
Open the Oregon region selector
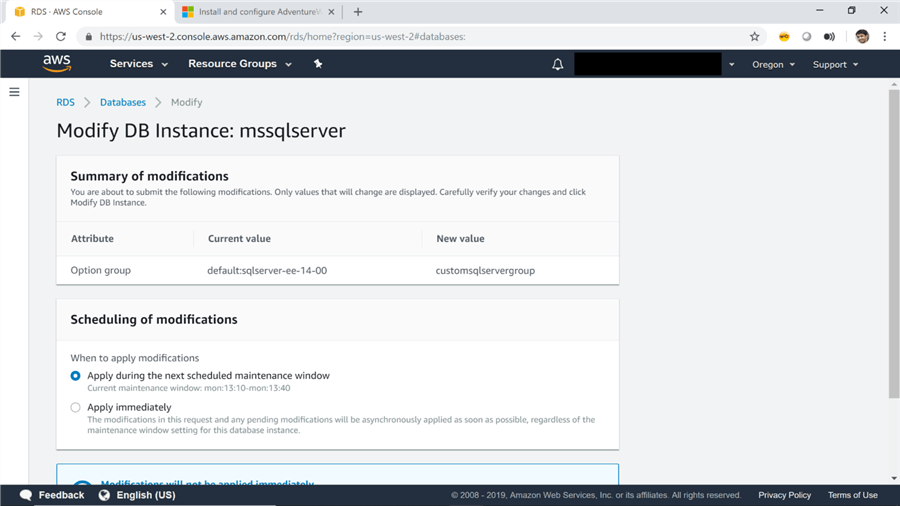[x=773, y=64]
